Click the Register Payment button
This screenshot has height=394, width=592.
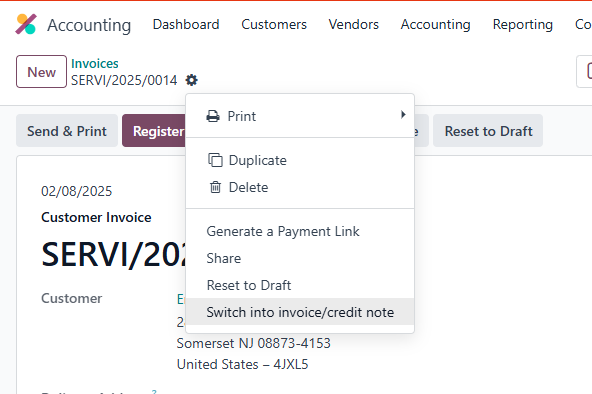point(154,131)
